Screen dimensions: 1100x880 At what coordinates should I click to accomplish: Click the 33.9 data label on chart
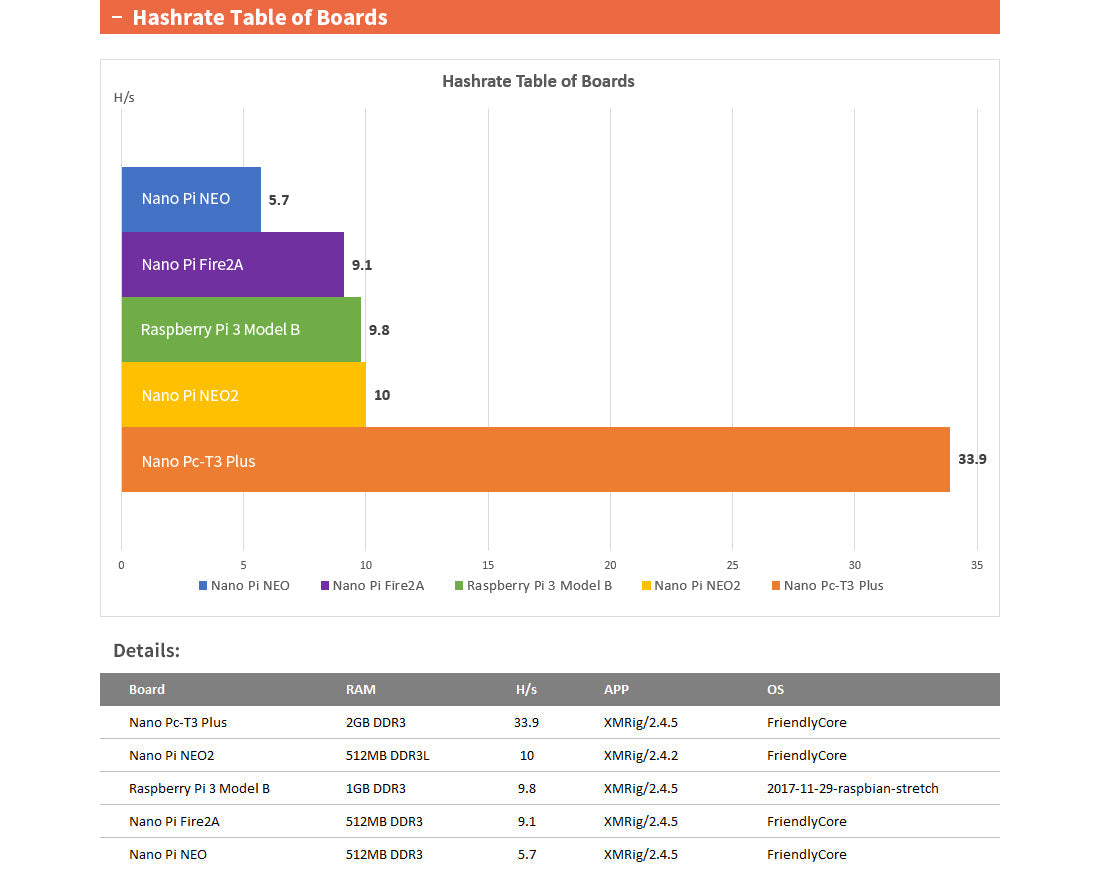pyautogui.click(x=972, y=460)
